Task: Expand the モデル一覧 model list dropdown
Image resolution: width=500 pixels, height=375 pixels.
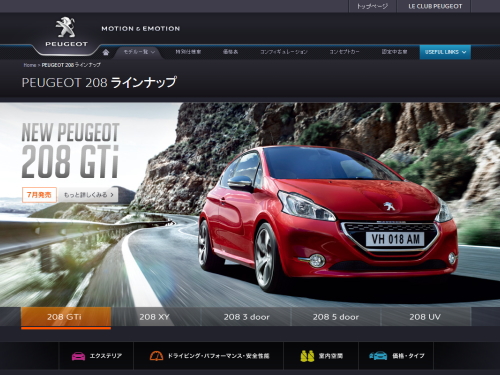Action: click(139, 52)
